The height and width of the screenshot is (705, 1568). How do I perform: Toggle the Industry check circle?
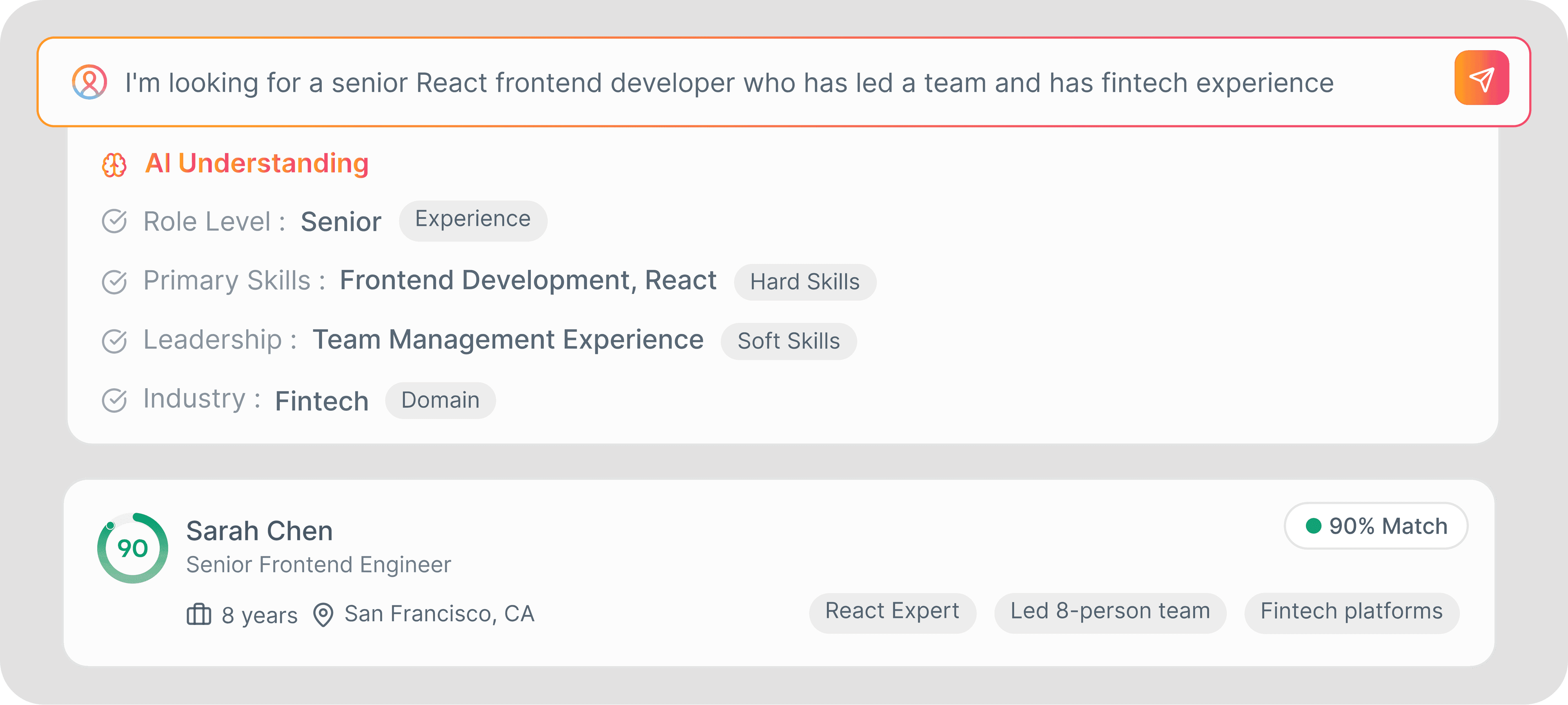coord(114,400)
